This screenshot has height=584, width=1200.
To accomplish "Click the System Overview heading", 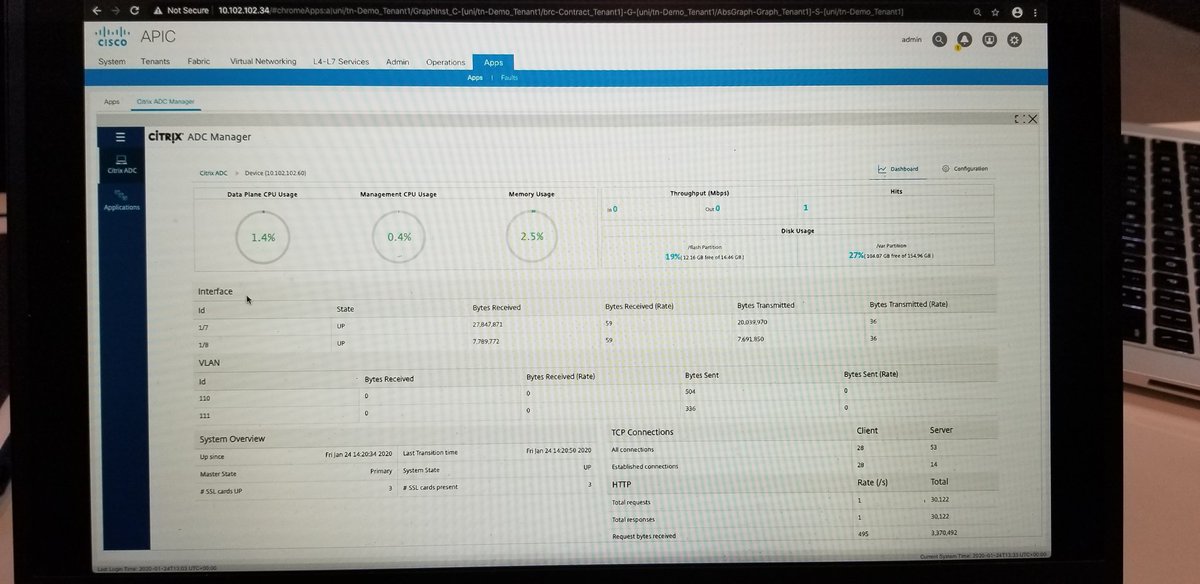I will (x=231, y=439).
